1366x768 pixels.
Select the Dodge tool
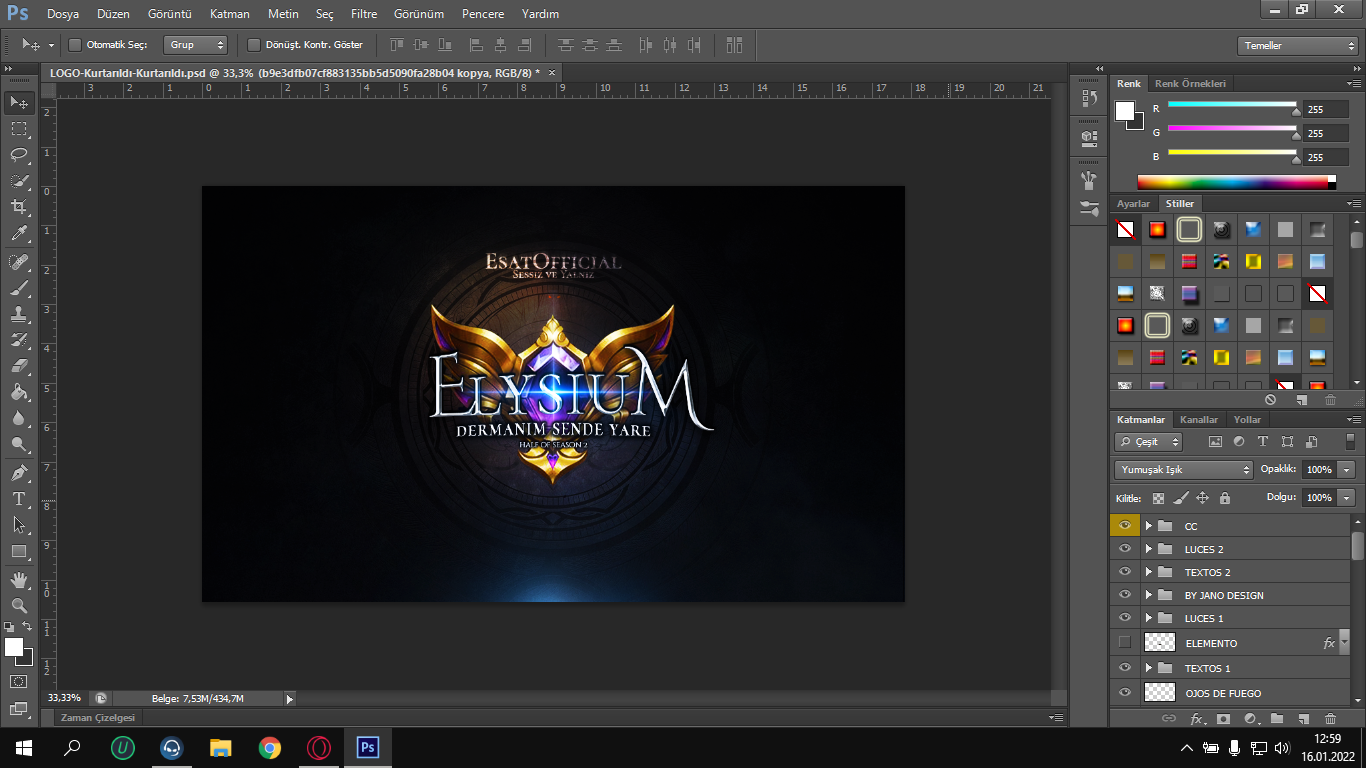point(19,444)
